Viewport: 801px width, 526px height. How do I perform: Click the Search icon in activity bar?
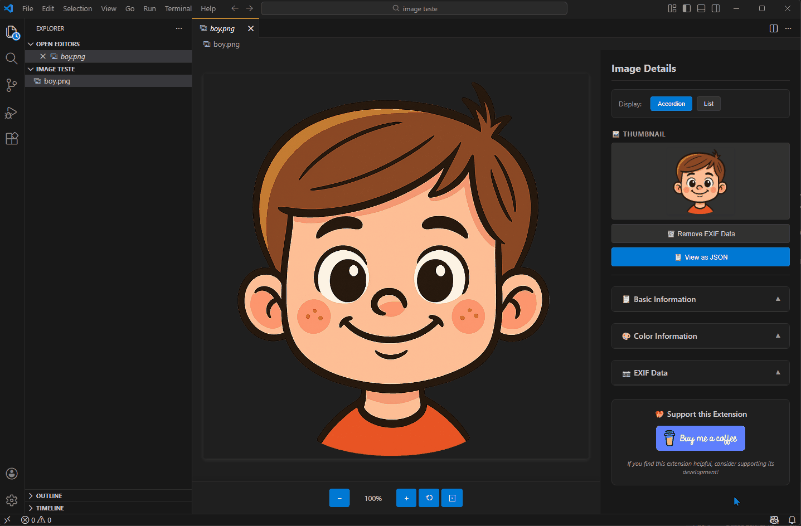[12, 58]
